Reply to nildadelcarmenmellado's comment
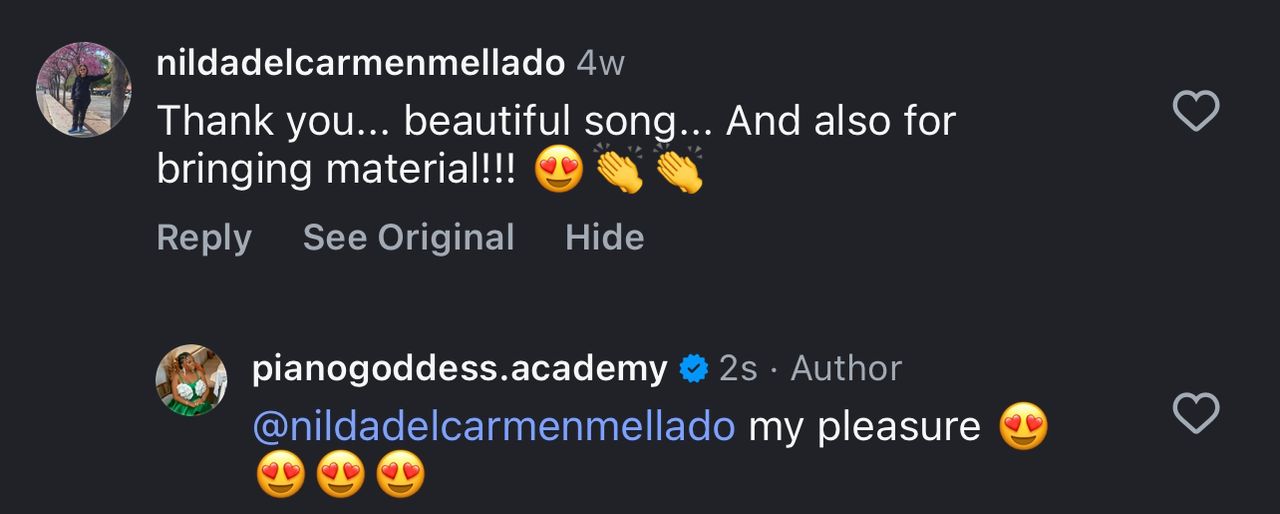This screenshot has width=1280, height=514. pos(204,238)
